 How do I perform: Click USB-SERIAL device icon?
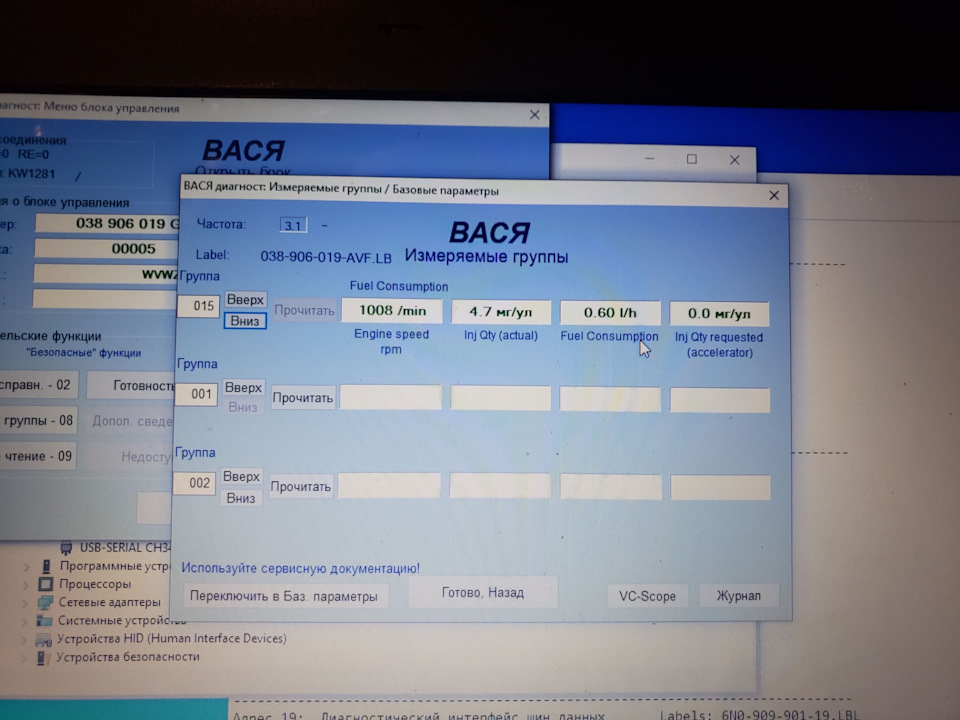(x=66, y=547)
